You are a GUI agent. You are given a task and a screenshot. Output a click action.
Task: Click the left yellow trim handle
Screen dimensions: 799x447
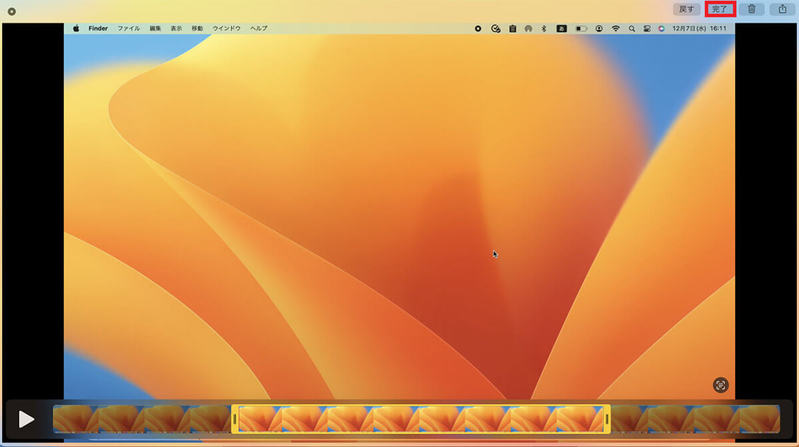click(x=235, y=419)
